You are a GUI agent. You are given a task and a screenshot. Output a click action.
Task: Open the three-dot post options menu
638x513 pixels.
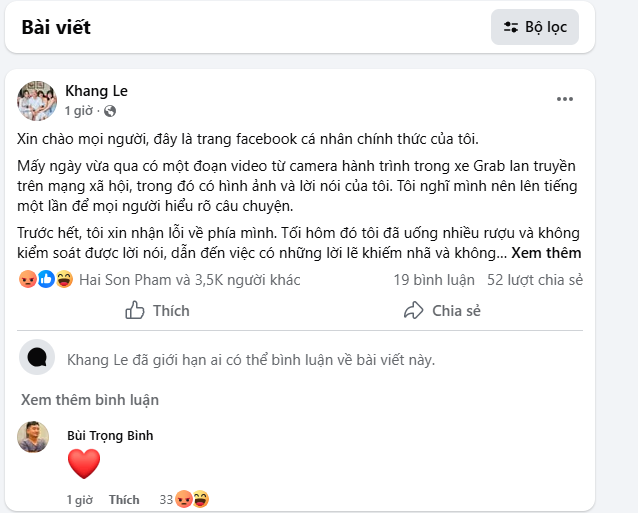click(565, 99)
